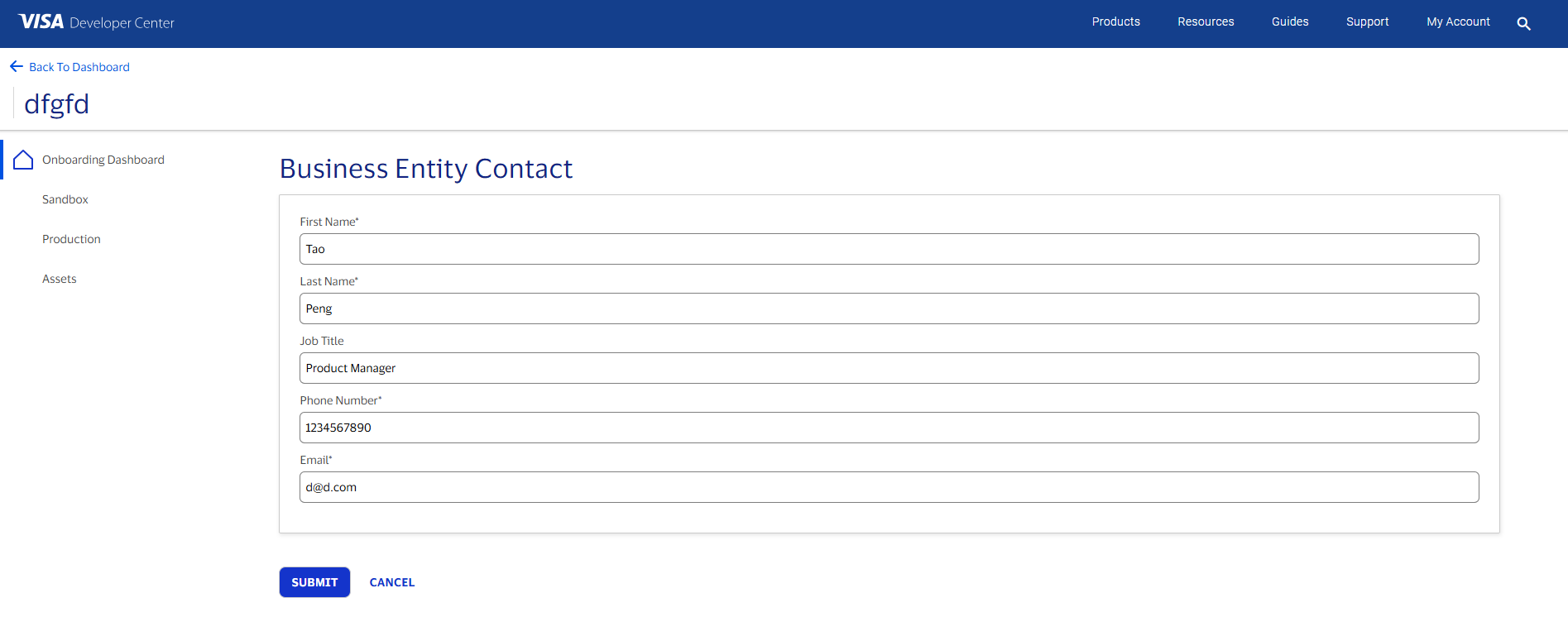Click the Phone Number input
Image resolution: width=1568 pixels, height=636 pixels.
coord(889,428)
